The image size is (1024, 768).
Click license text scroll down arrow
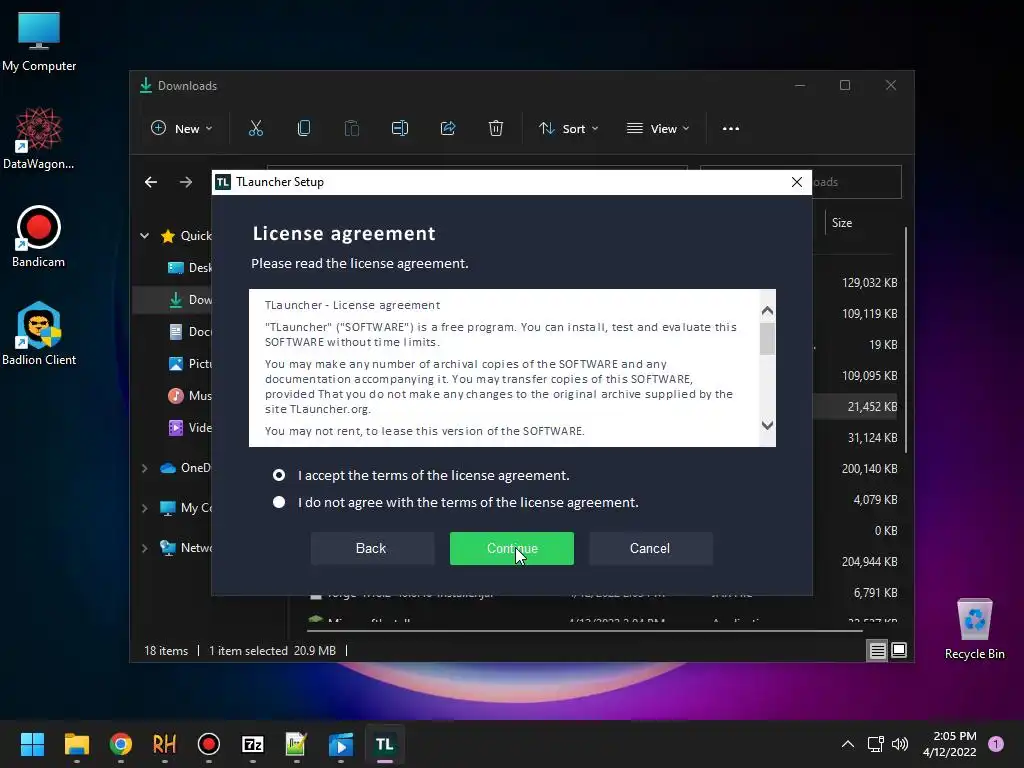(x=767, y=425)
